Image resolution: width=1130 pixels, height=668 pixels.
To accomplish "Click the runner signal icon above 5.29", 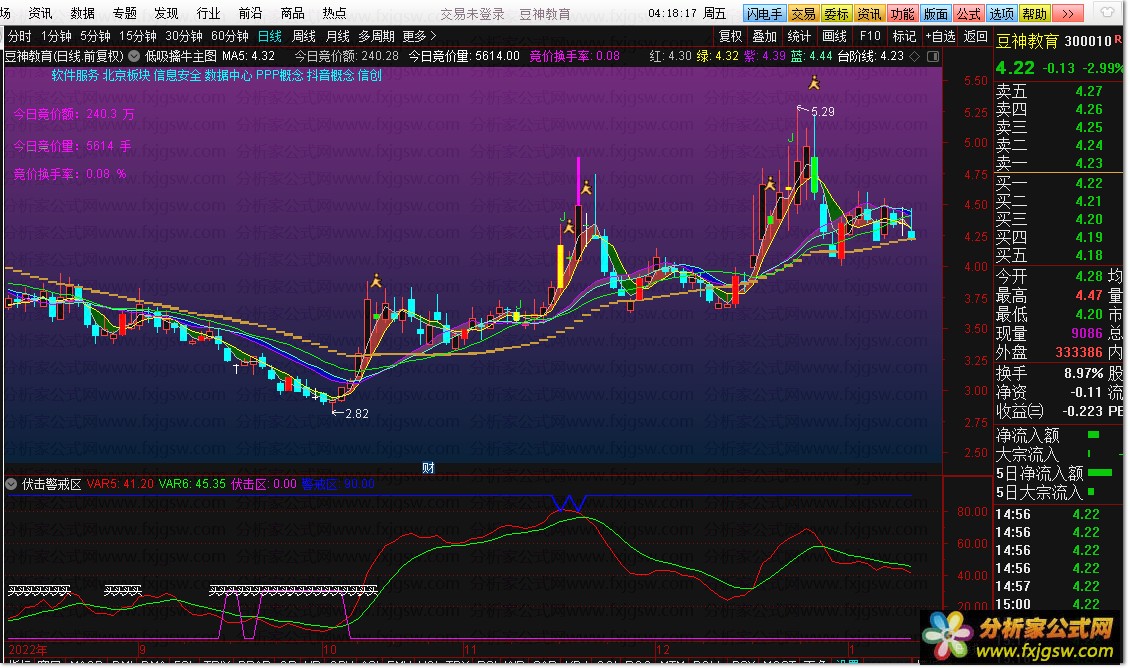I will coord(814,83).
